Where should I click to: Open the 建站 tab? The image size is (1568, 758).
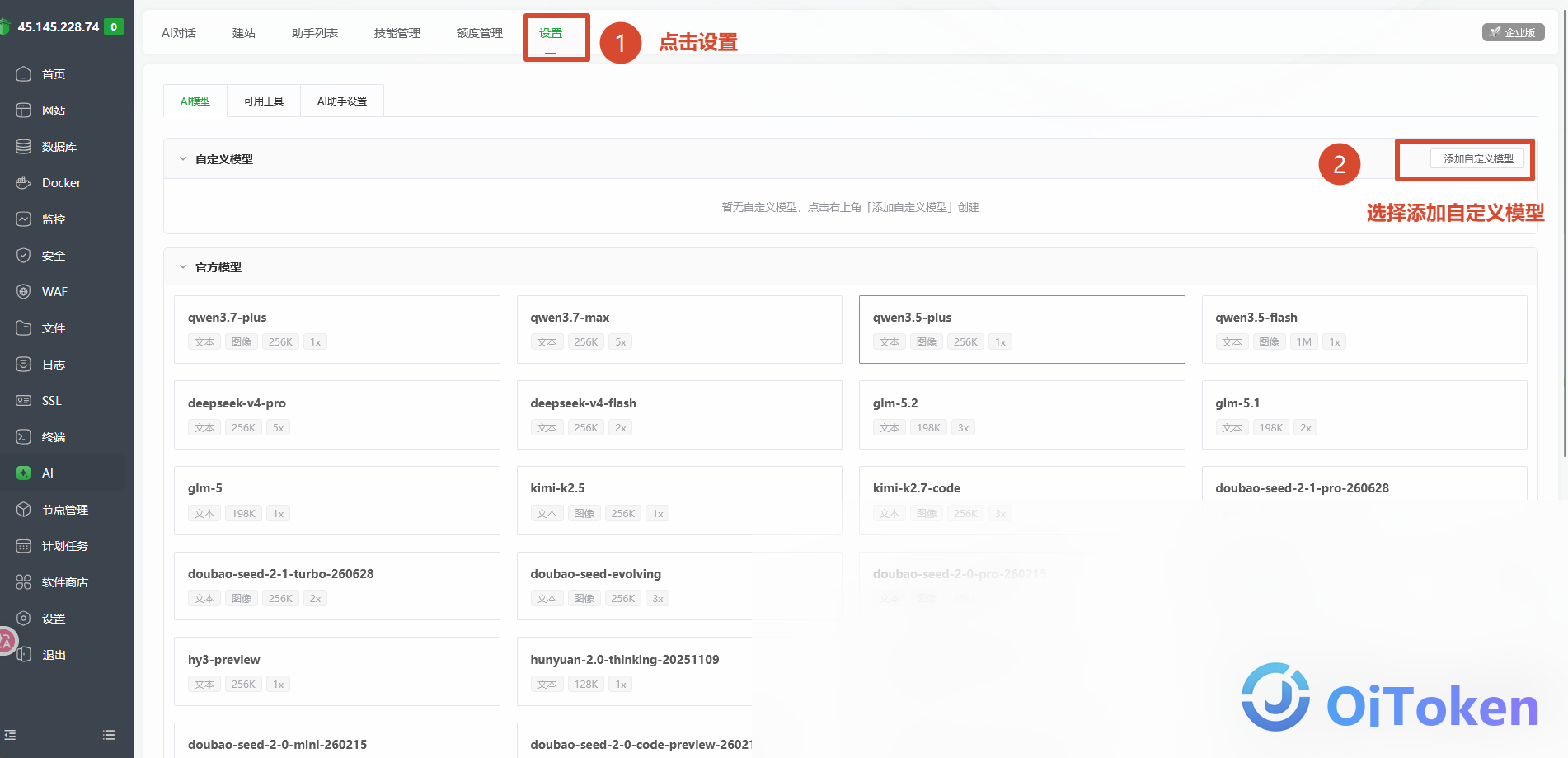pyautogui.click(x=244, y=33)
